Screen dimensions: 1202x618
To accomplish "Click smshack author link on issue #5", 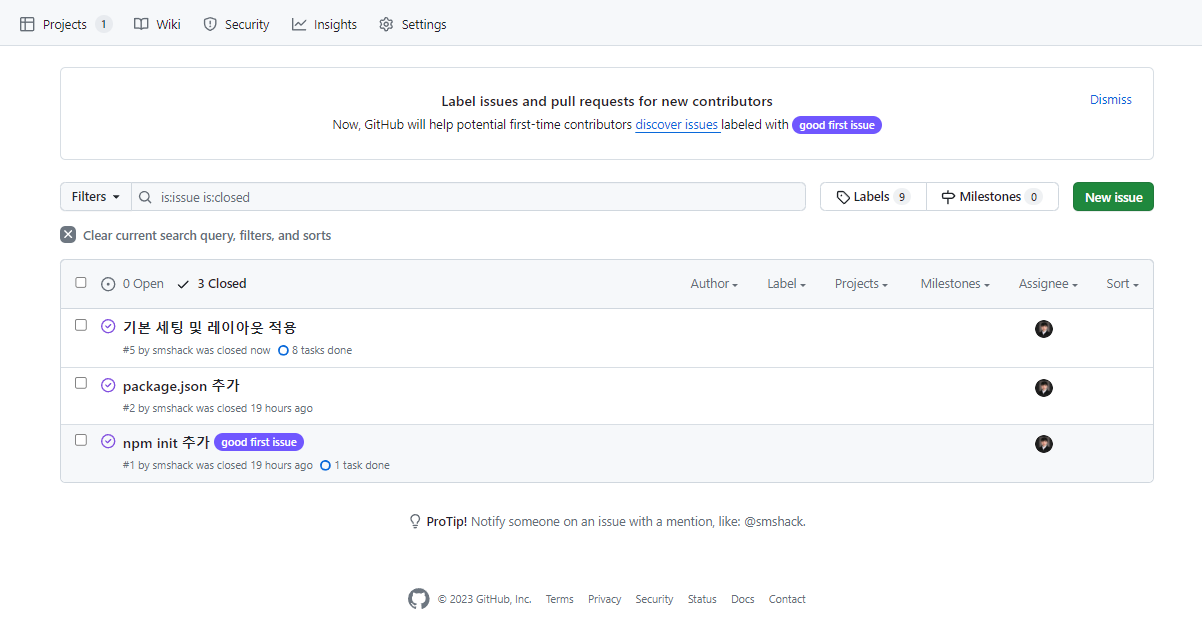I will coord(172,351).
